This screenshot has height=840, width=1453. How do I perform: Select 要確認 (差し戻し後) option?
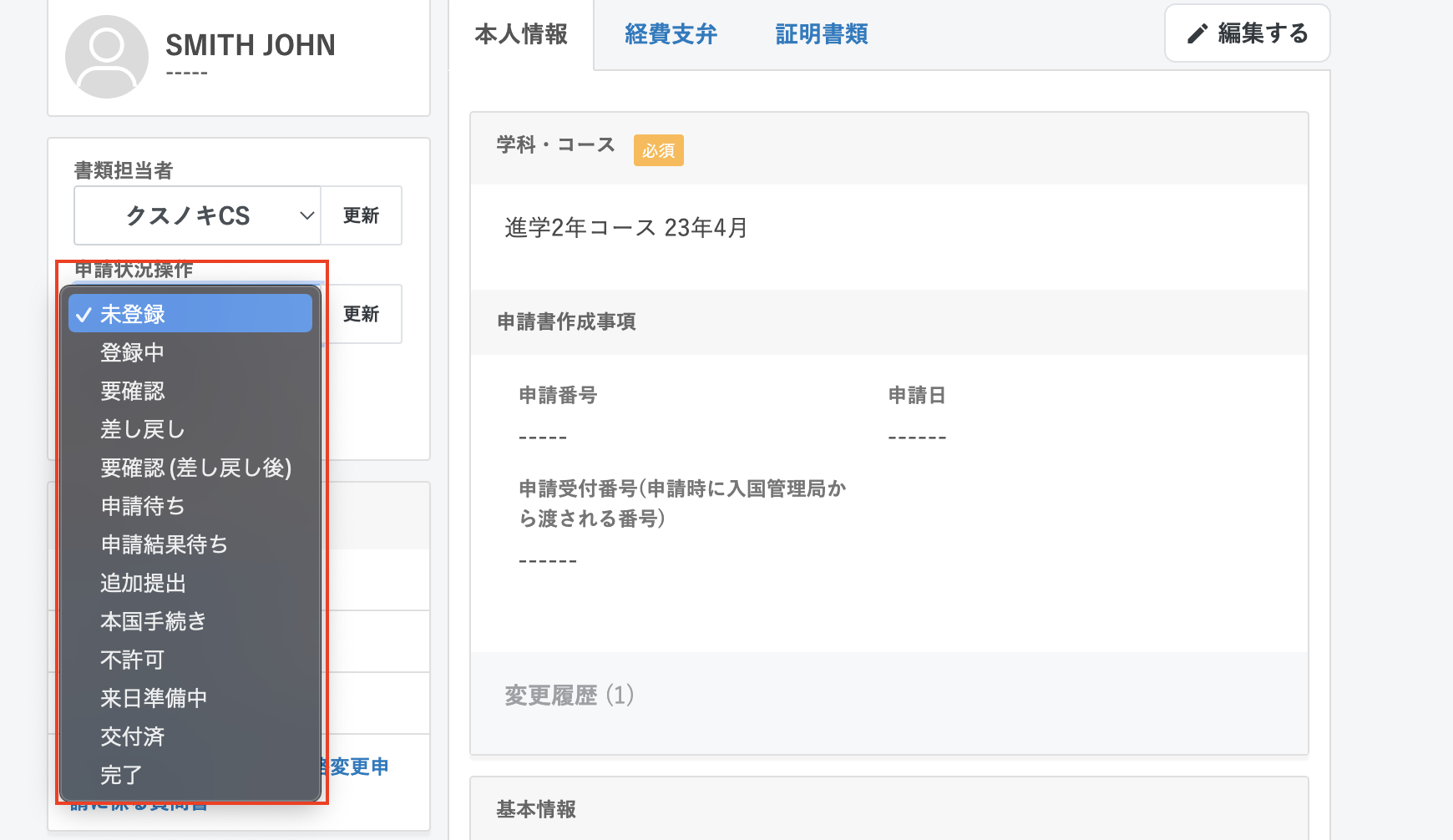(x=195, y=468)
